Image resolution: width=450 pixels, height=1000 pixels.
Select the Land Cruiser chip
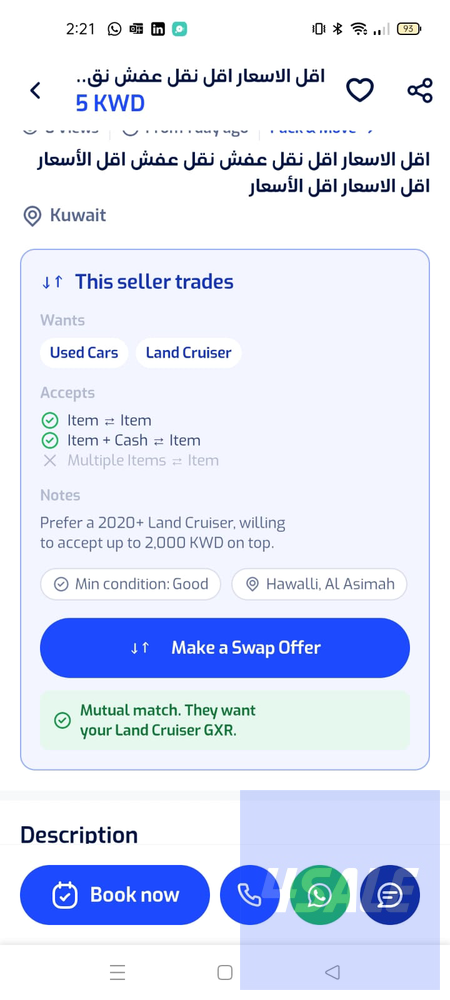coord(189,353)
